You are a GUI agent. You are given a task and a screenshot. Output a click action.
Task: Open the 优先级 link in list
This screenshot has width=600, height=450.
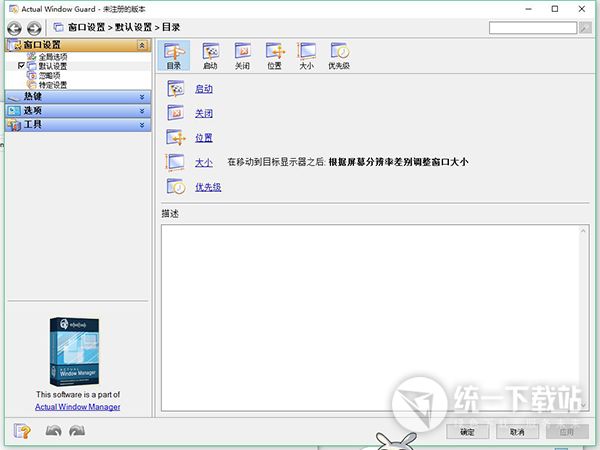pos(208,187)
